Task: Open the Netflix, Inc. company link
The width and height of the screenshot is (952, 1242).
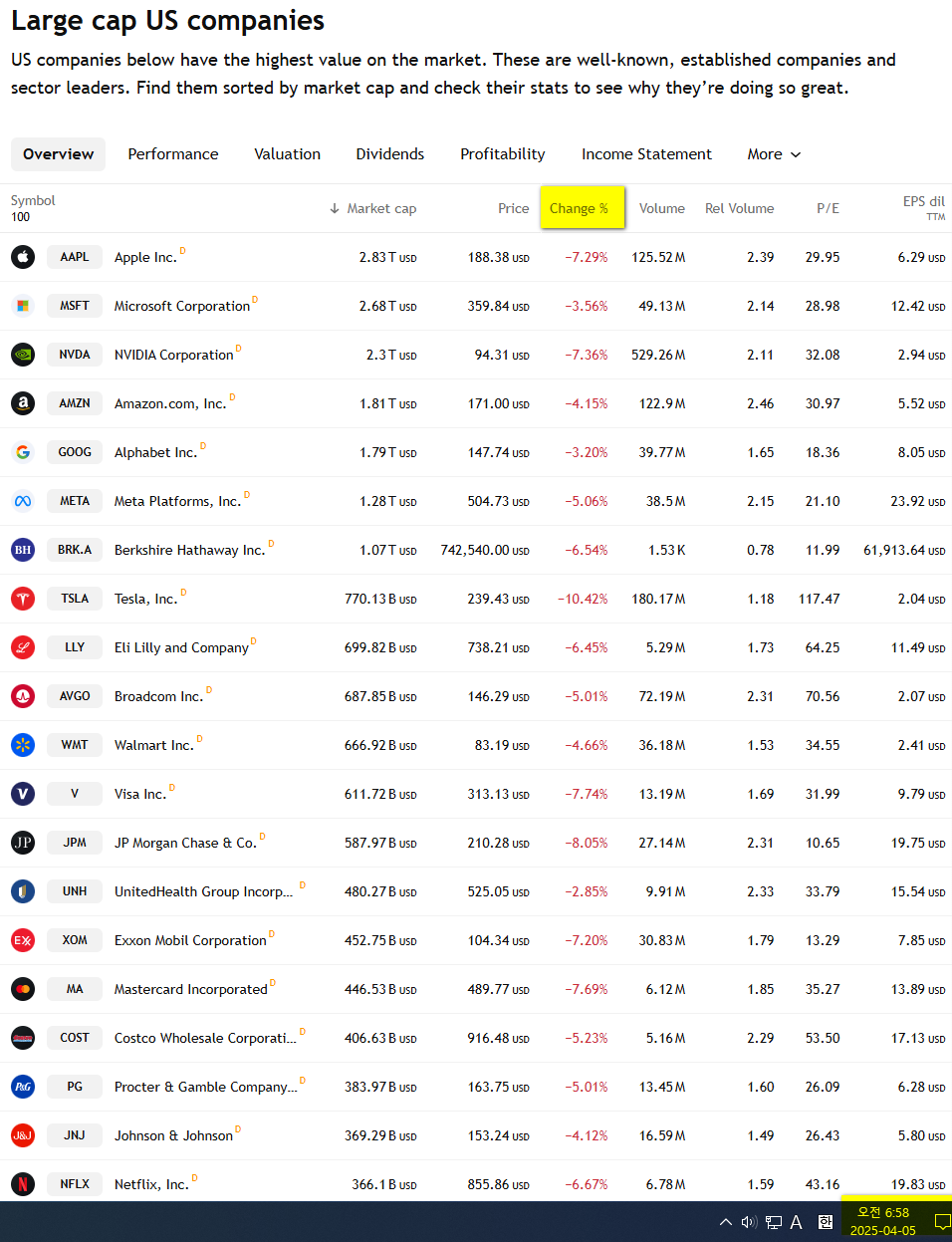Action: 151,1184
